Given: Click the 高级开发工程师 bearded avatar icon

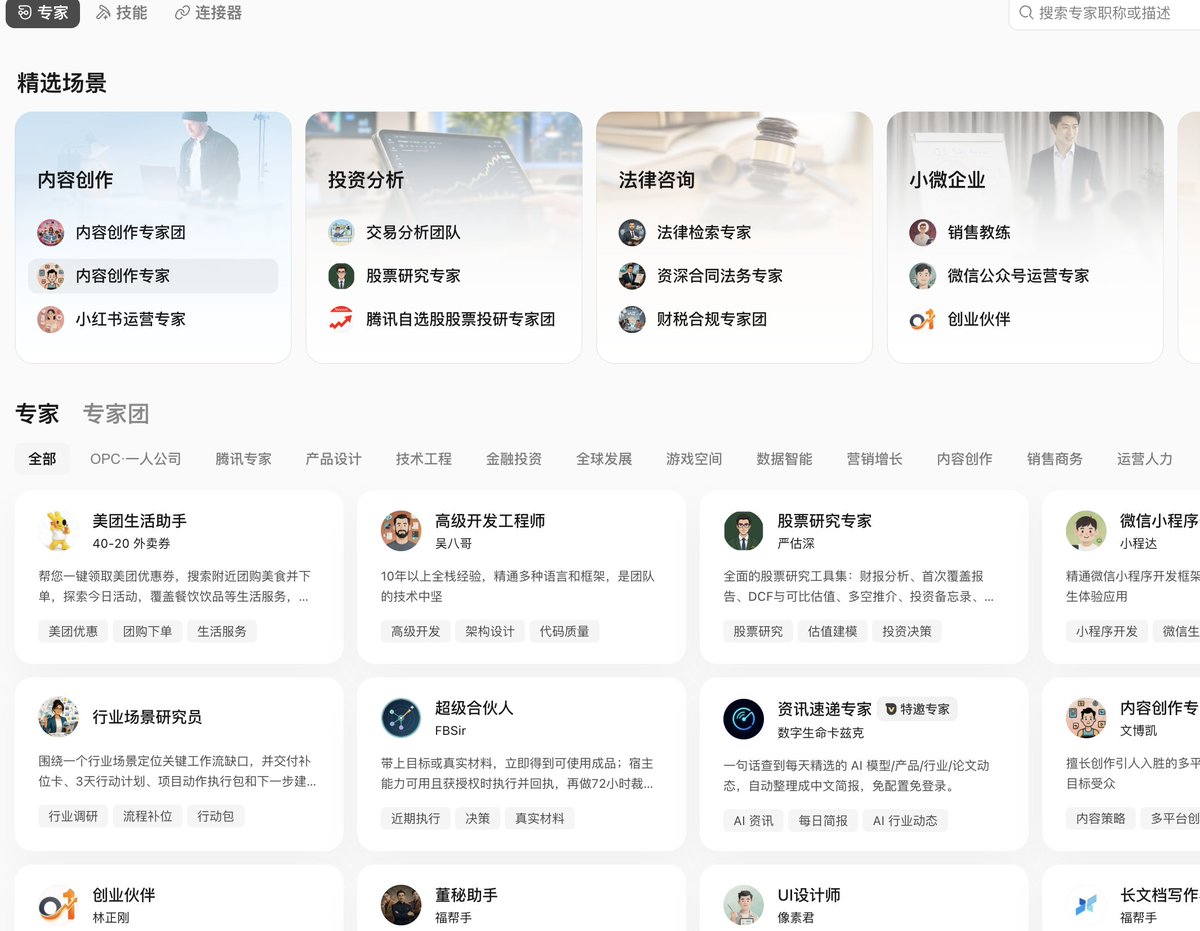Looking at the screenshot, I should click(401, 531).
